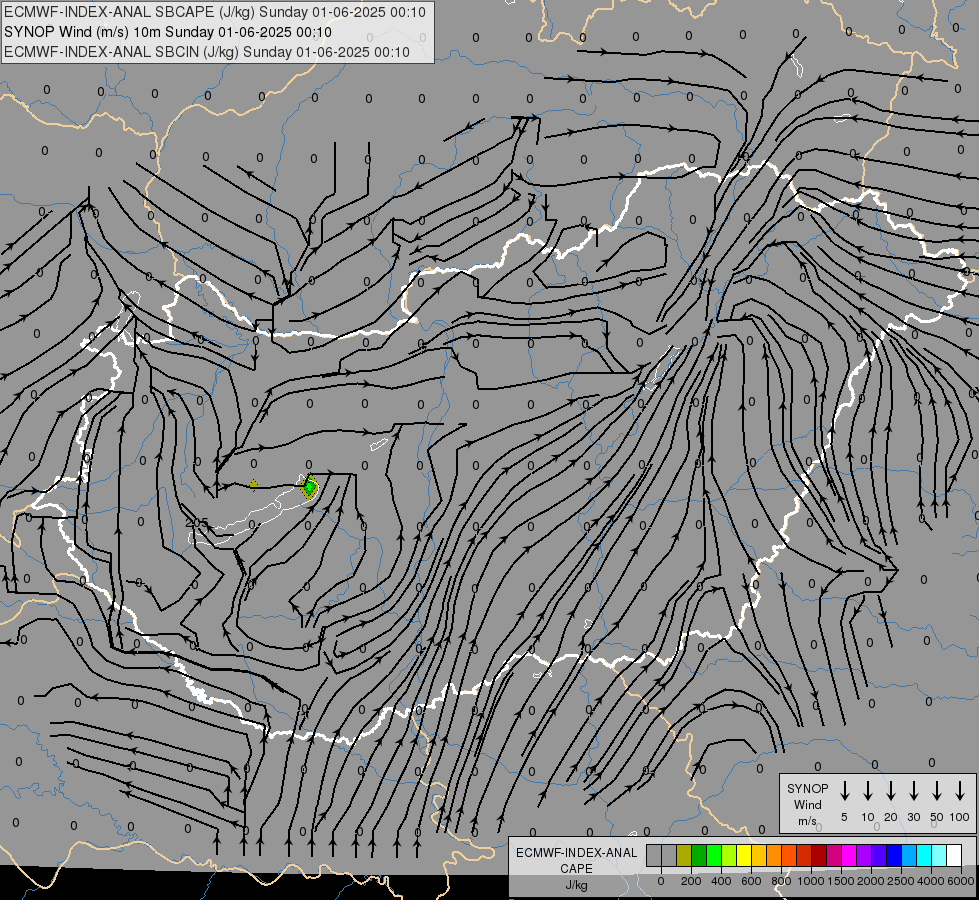Viewport: 979px width, 900px height.
Task: Click the '1000' label on CAPE scale
Action: tap(811, 881)
